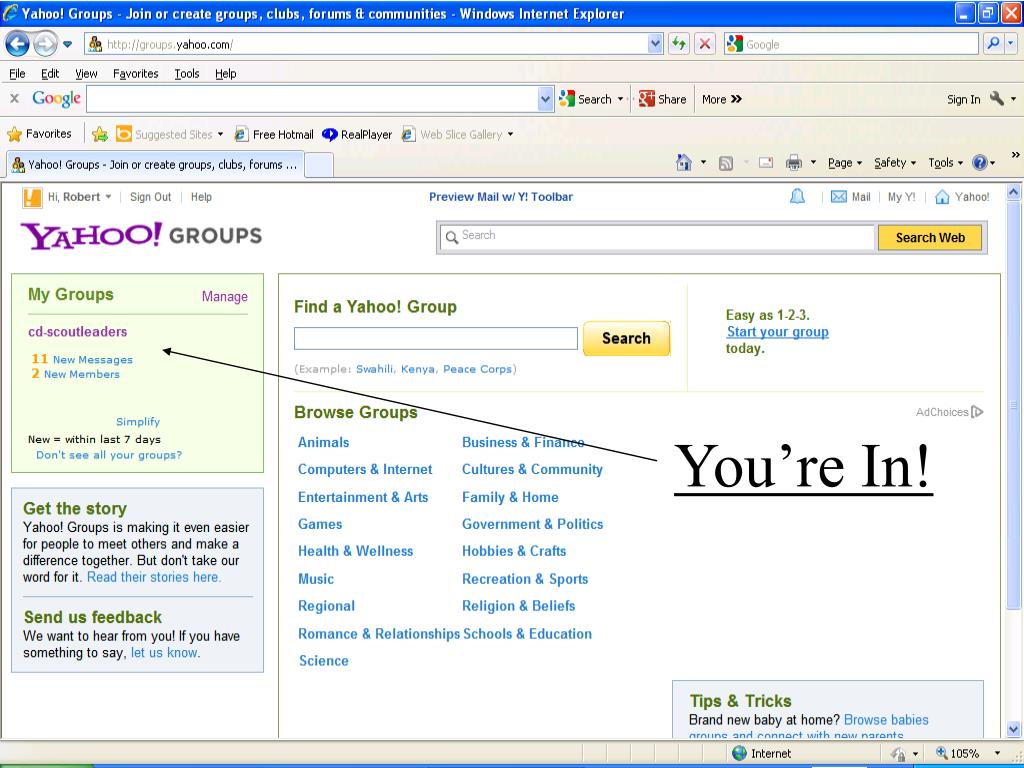The height and width of the screenshot is (768, 1024).
Task: Open the Suggested Sites dropdown
Action: point(220,135)
